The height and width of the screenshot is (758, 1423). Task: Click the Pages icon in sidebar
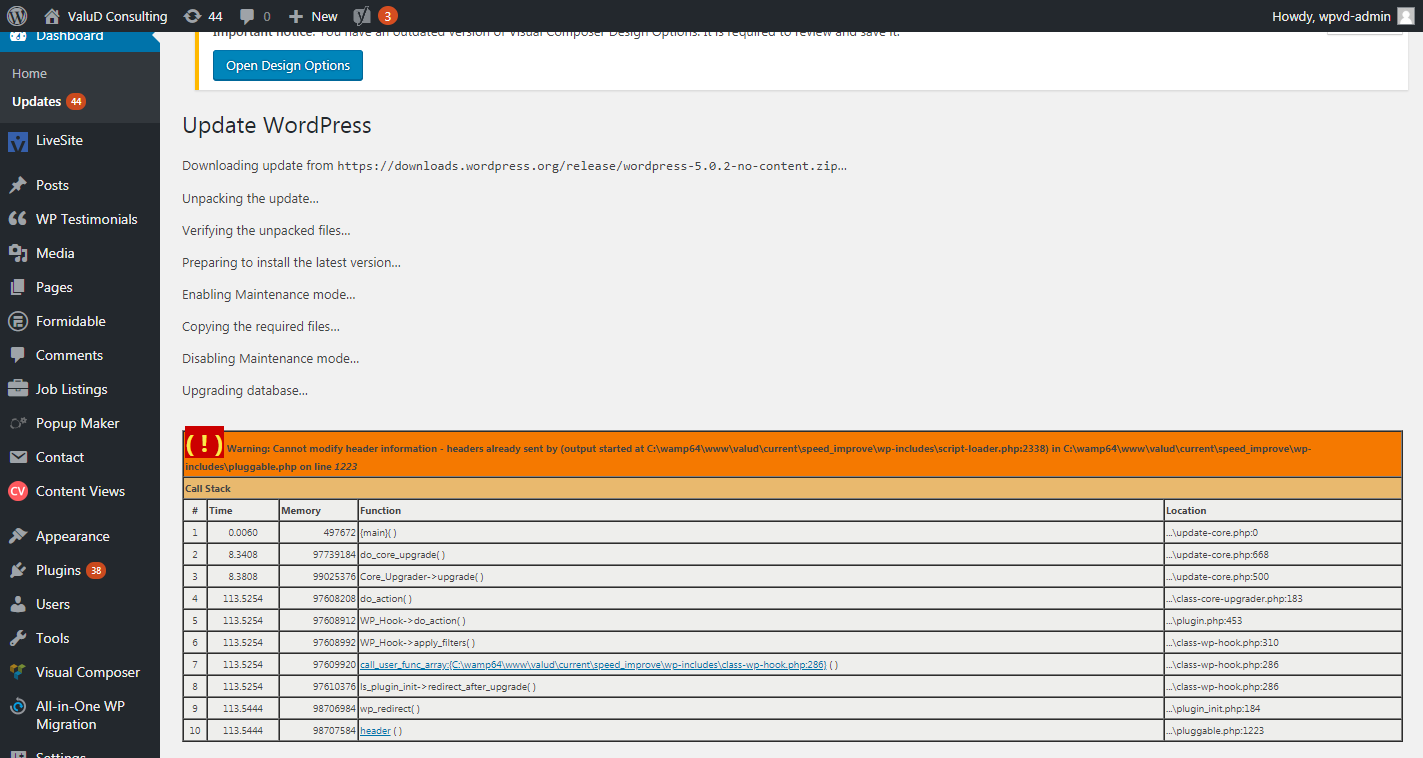click(17, 287)
